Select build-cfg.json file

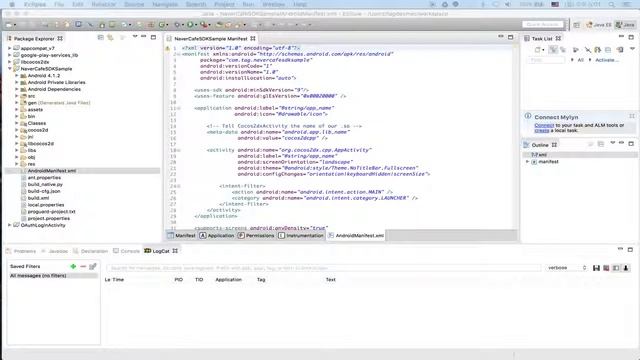click(x=44, y=191)
